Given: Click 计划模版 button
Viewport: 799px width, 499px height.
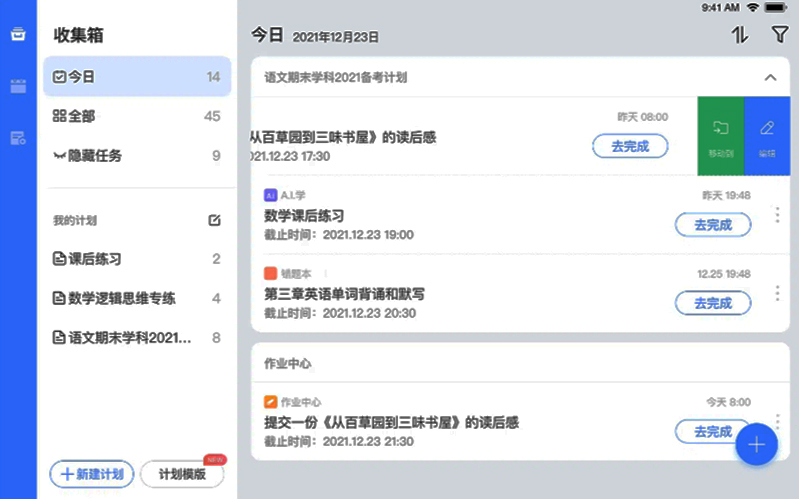Looking at the screenshot, I should pyautogui.click(x=182, y=474).
